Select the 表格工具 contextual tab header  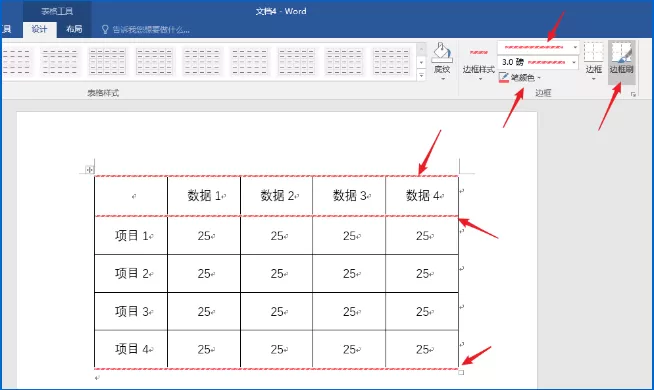(57, 11)
